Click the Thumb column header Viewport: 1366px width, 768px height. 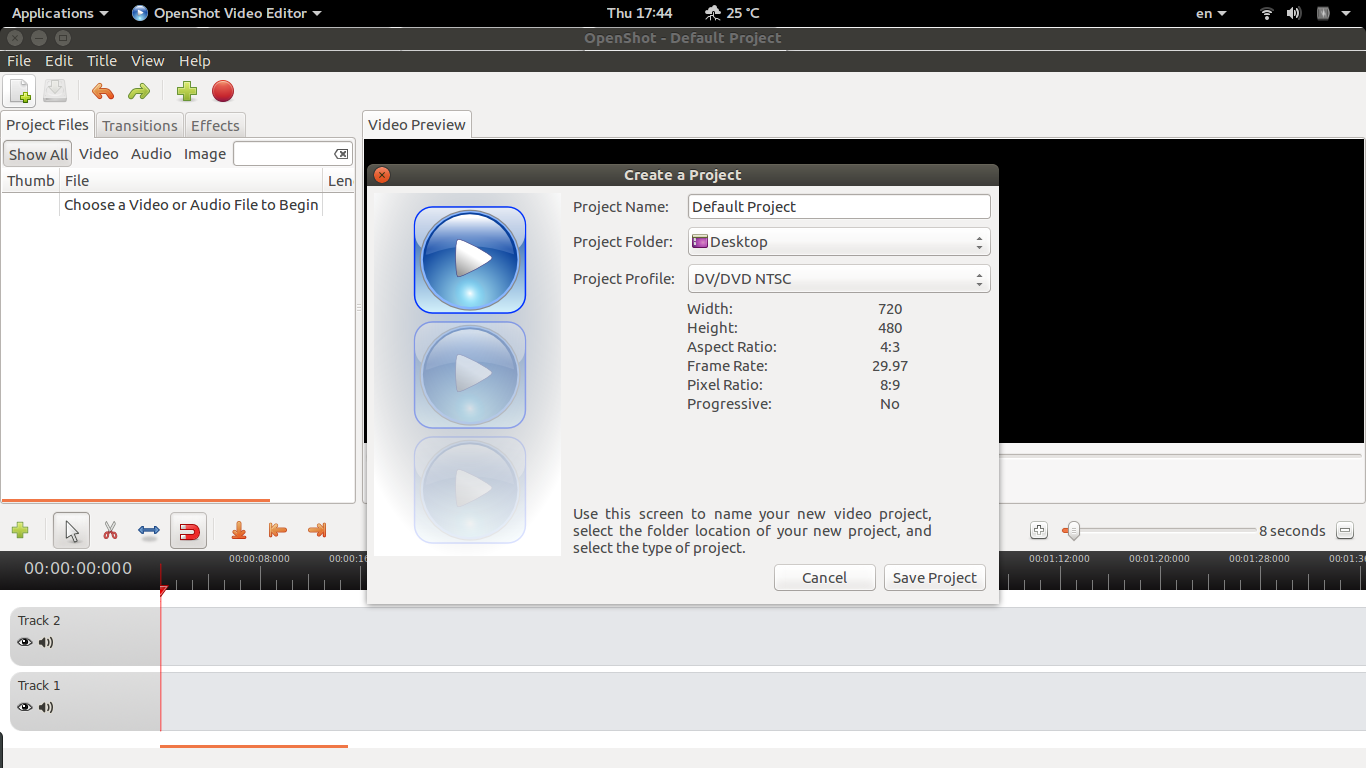pyautogui.click(x=30, y=181)
